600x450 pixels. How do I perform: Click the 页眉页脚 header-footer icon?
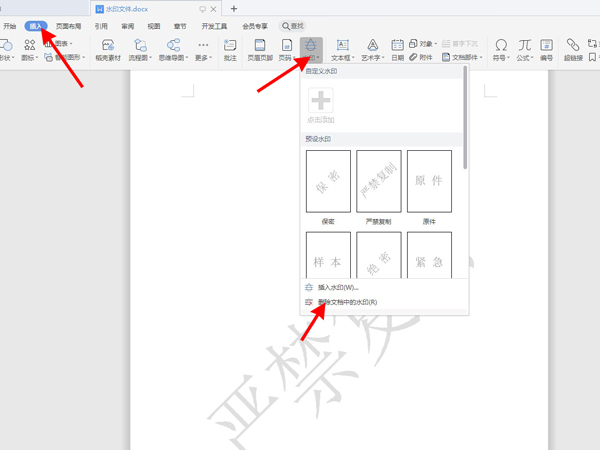point(260,50)
